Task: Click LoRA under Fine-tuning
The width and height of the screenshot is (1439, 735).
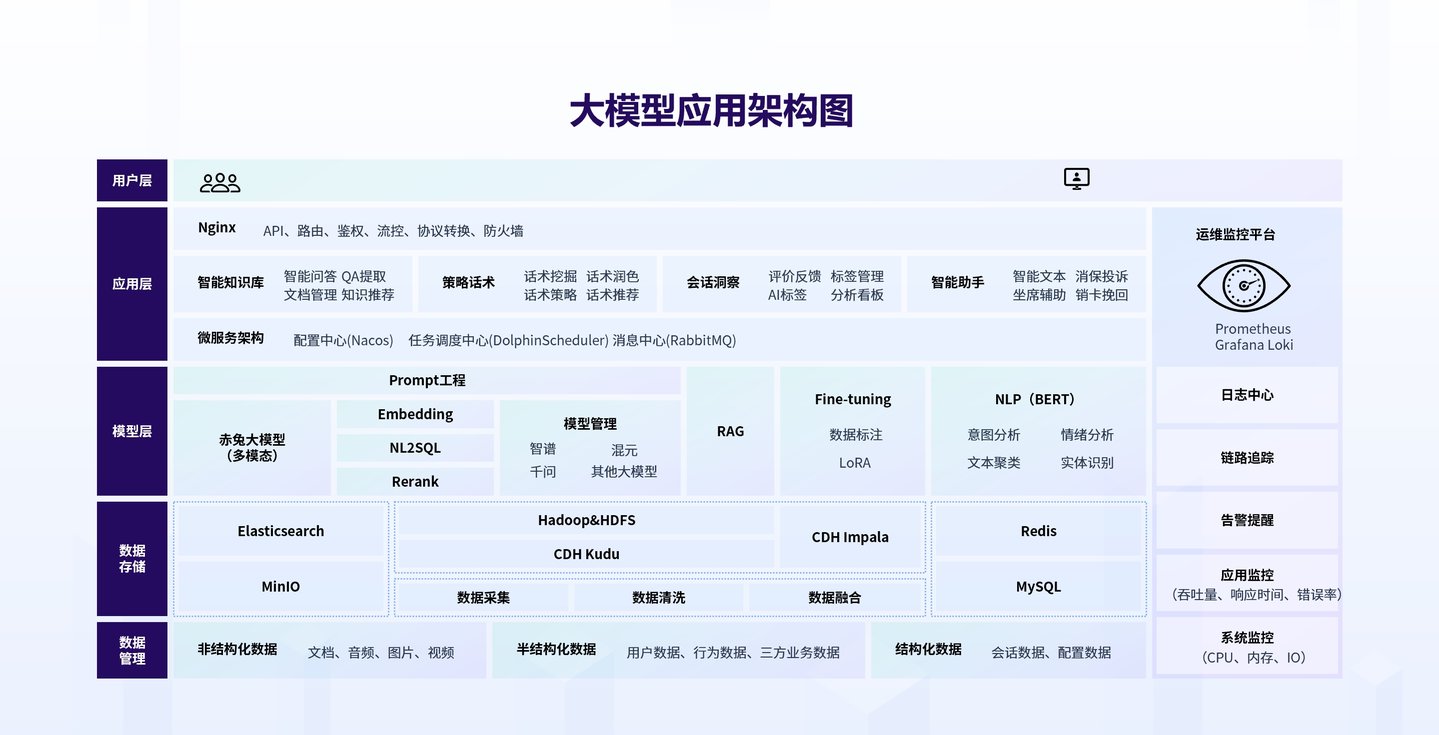Action: point(855,463)
